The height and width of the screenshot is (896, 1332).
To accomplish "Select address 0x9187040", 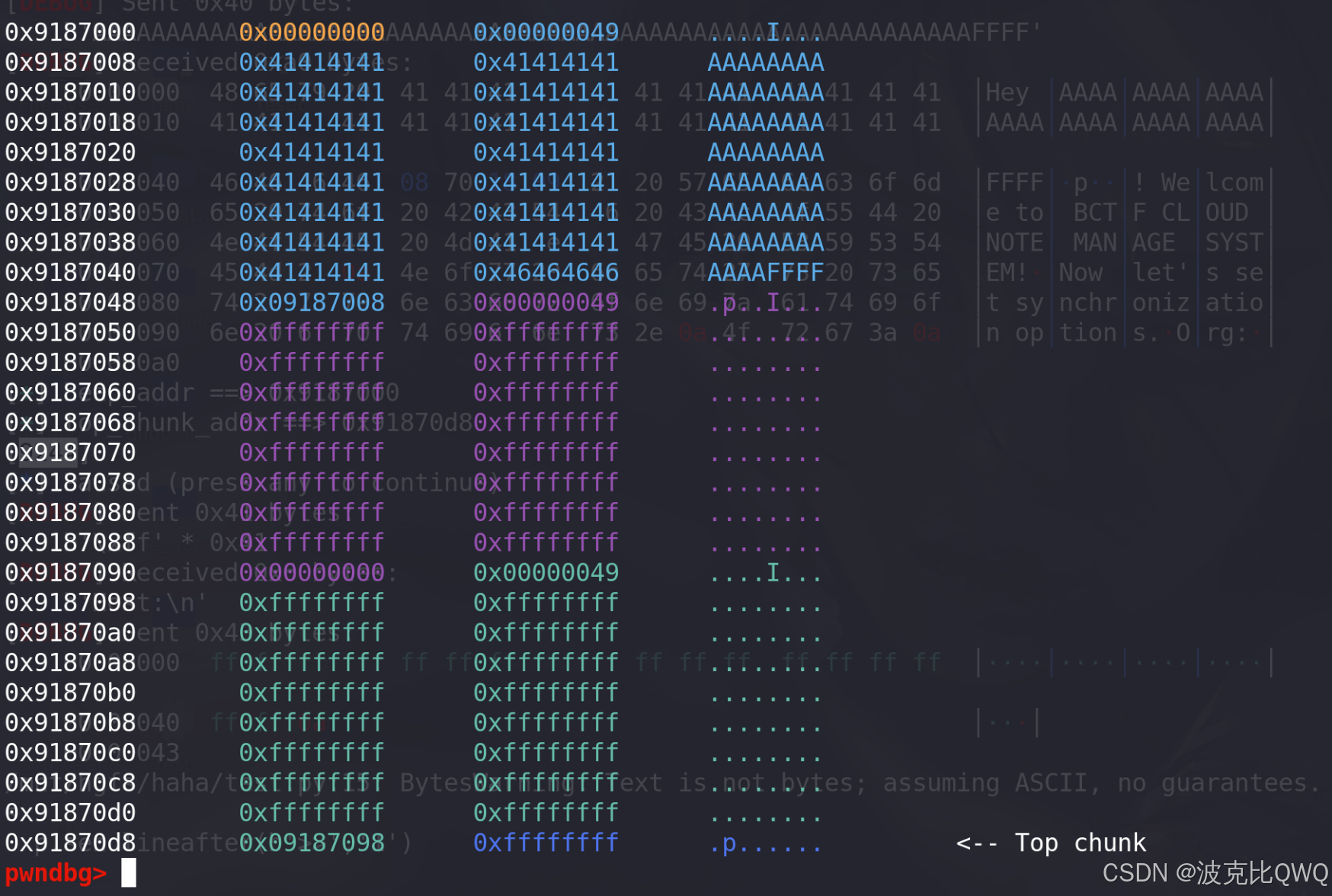I will click(x=70, y=272).
